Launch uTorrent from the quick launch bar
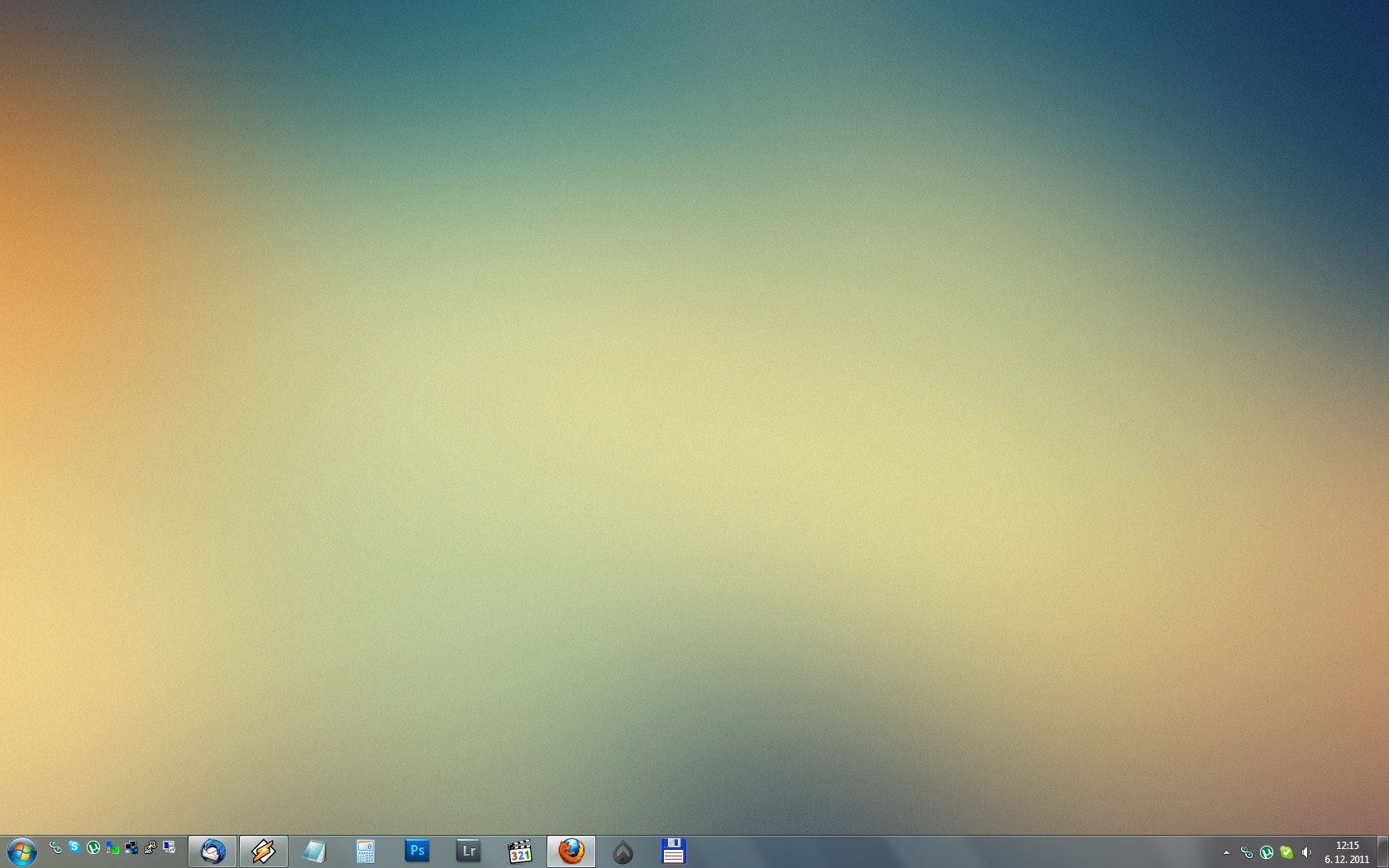 pos(93,847)
